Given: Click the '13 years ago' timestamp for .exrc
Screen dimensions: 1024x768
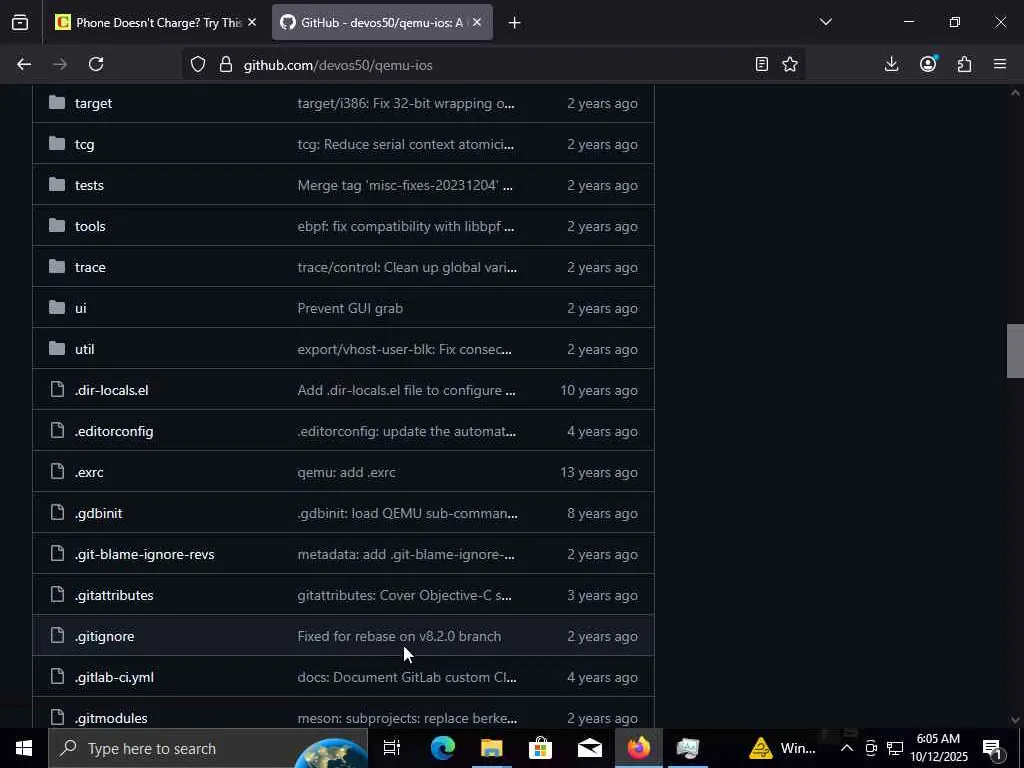Looking at the screenshot, I should (599, 472).
